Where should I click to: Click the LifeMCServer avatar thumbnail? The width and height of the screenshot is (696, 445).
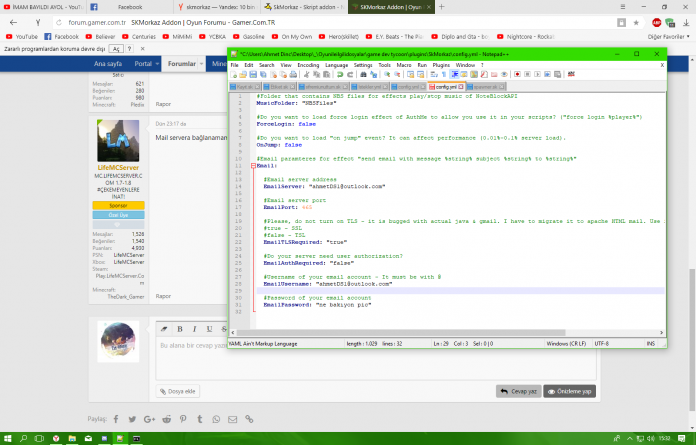[118, 140]
